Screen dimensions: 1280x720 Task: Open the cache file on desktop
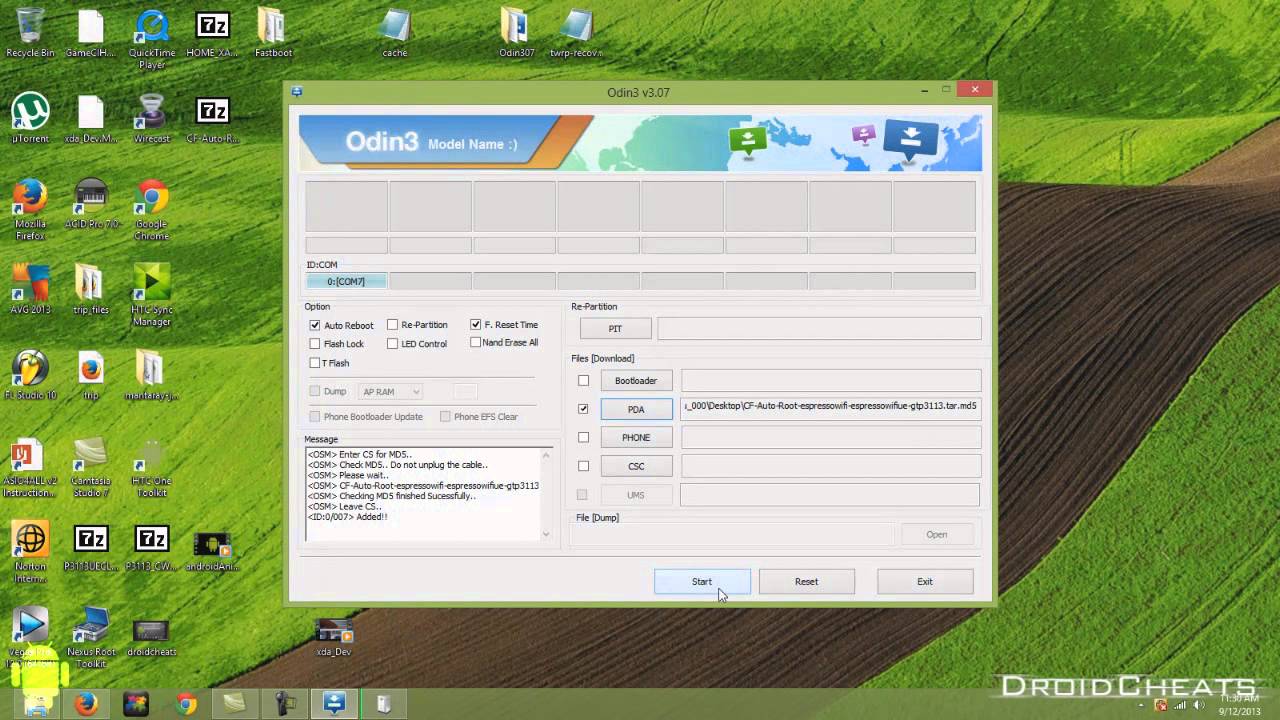[x=395, y=33]
